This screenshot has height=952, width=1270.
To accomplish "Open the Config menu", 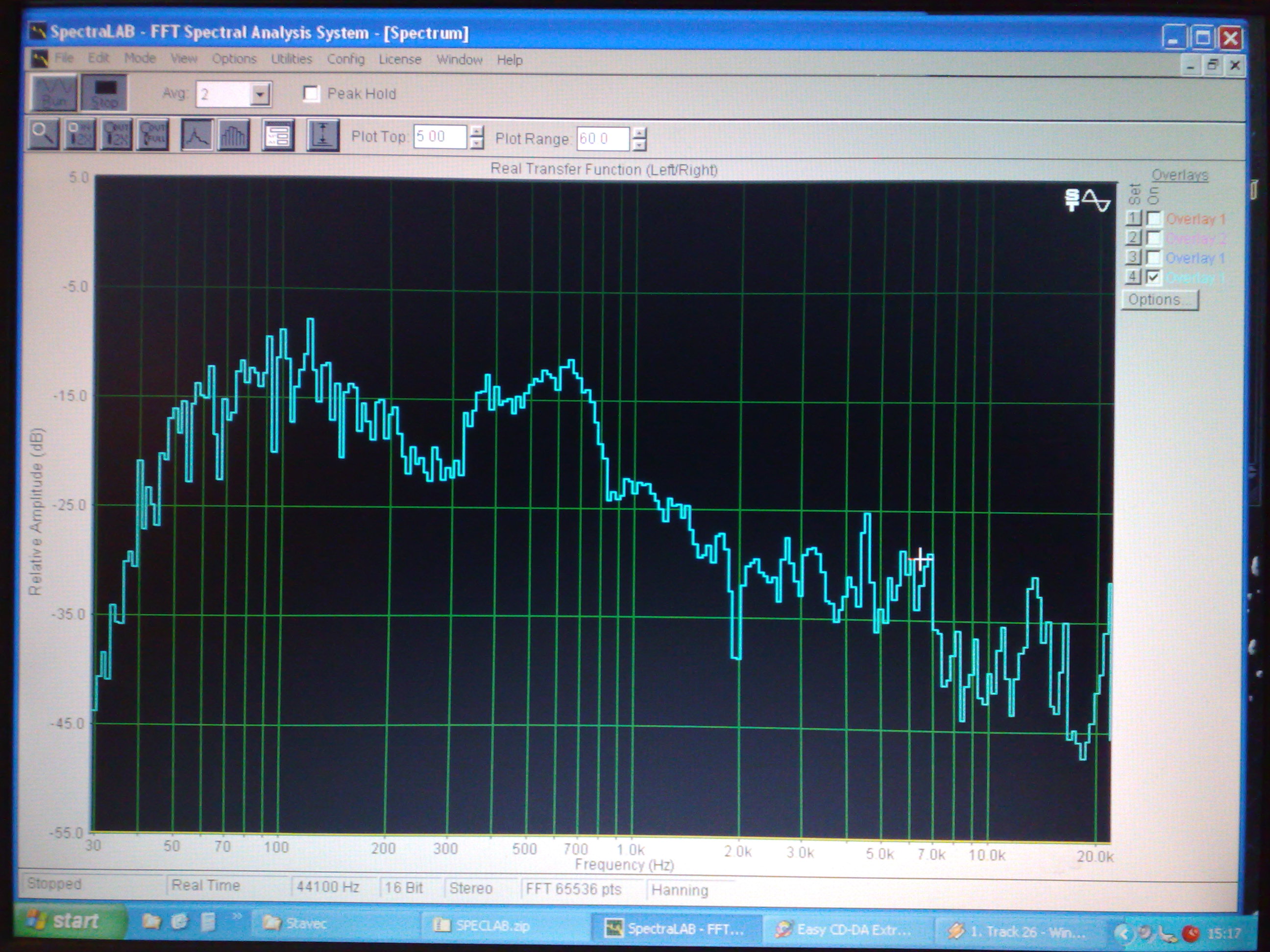I will click(345, 59).
